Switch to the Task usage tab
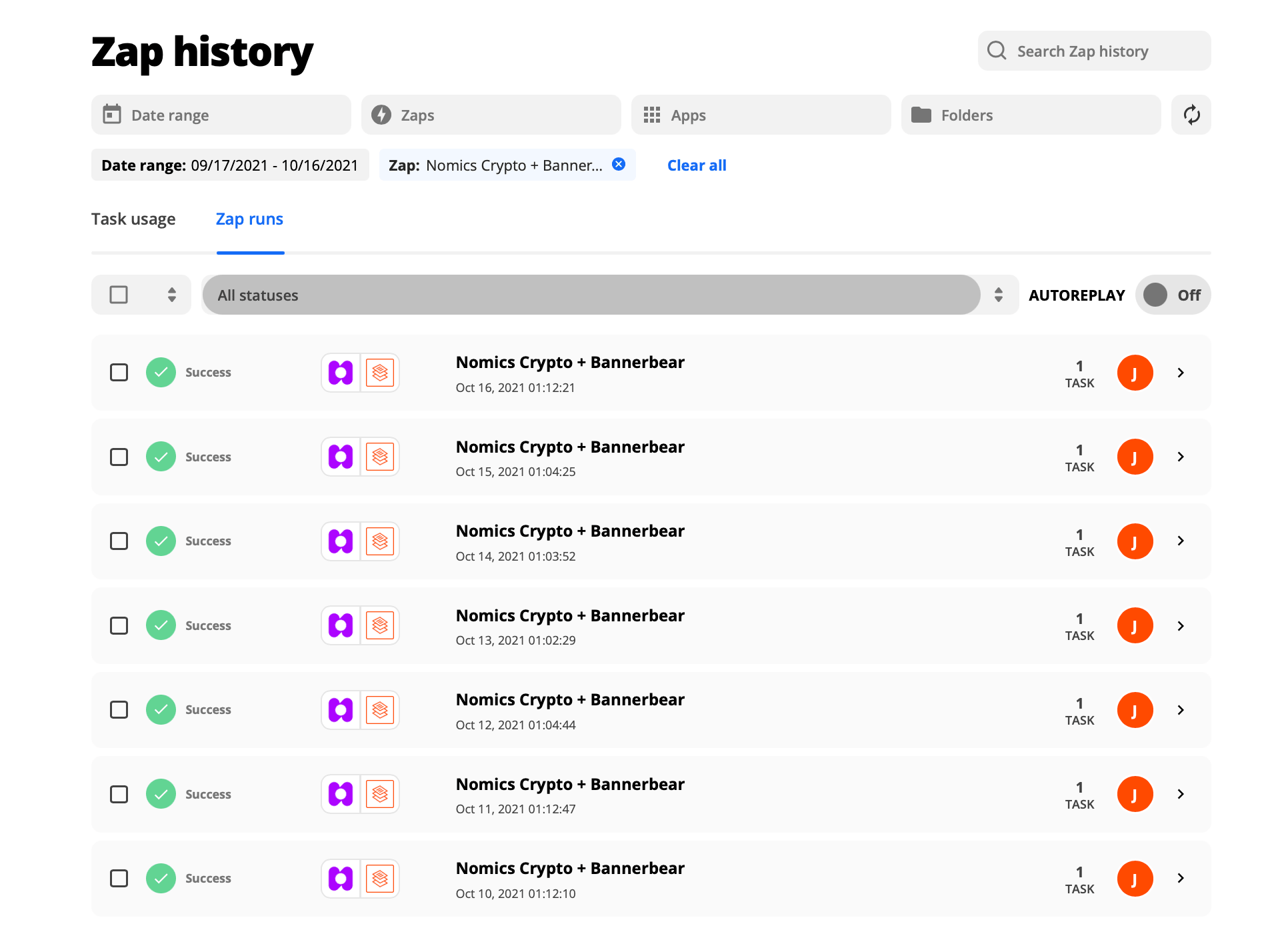Screen dimensions: 1288x952 [133, 219]
